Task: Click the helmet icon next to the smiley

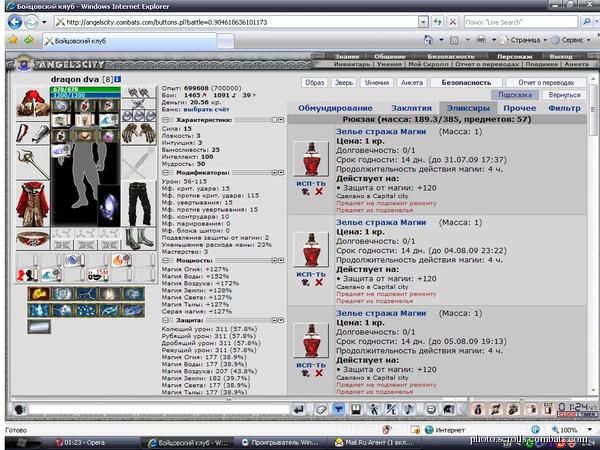Action: [x=448, y=409]
